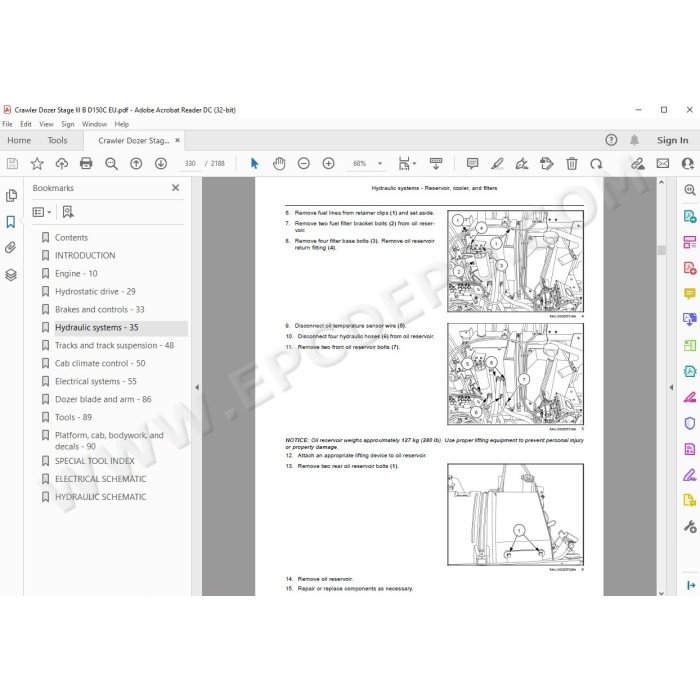700x700 pixels.
Task: Switch to the Tools tab
Action: pyautogui.click(x=58, y=140)
